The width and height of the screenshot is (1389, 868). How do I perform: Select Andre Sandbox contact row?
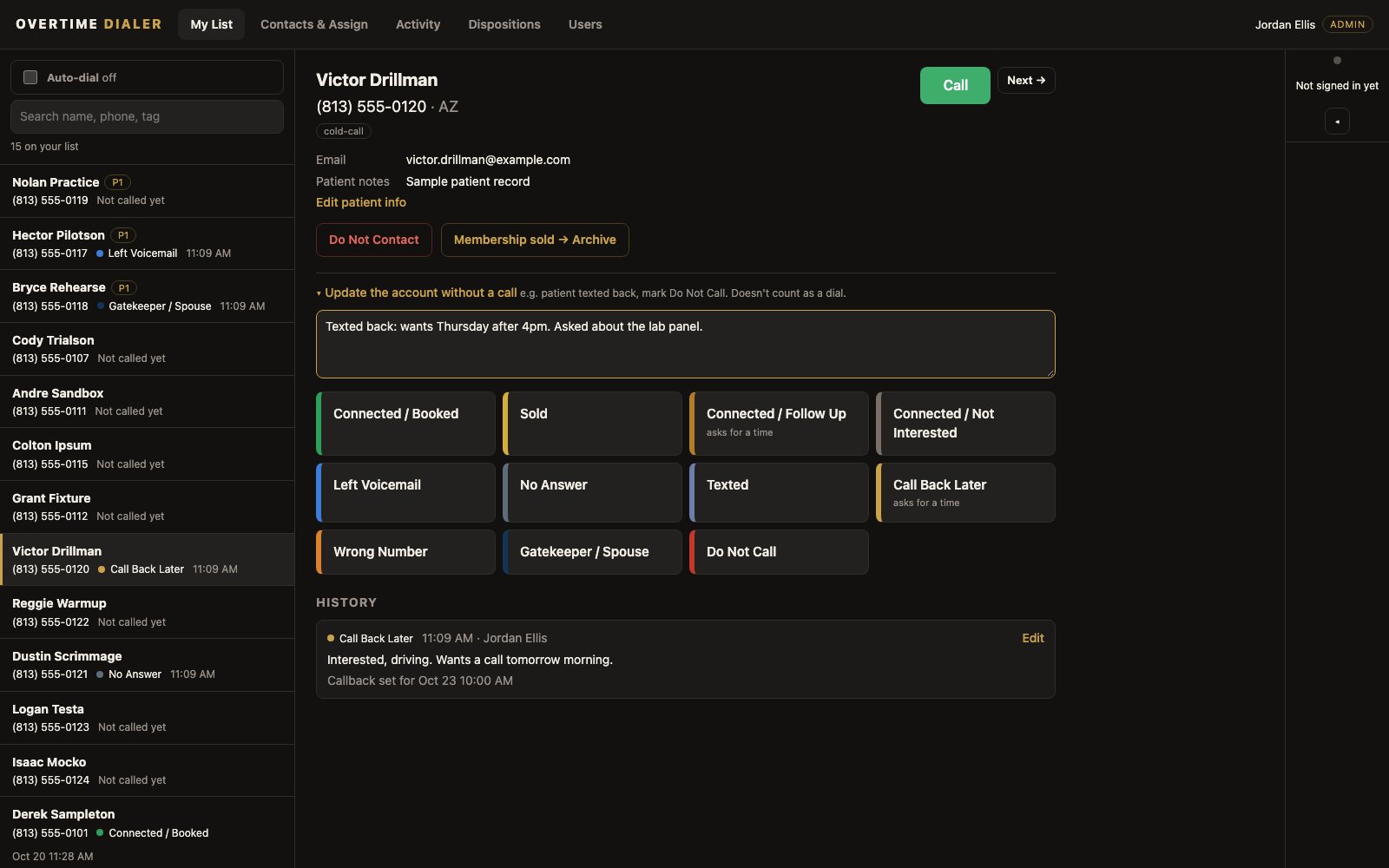pos(147,402)
